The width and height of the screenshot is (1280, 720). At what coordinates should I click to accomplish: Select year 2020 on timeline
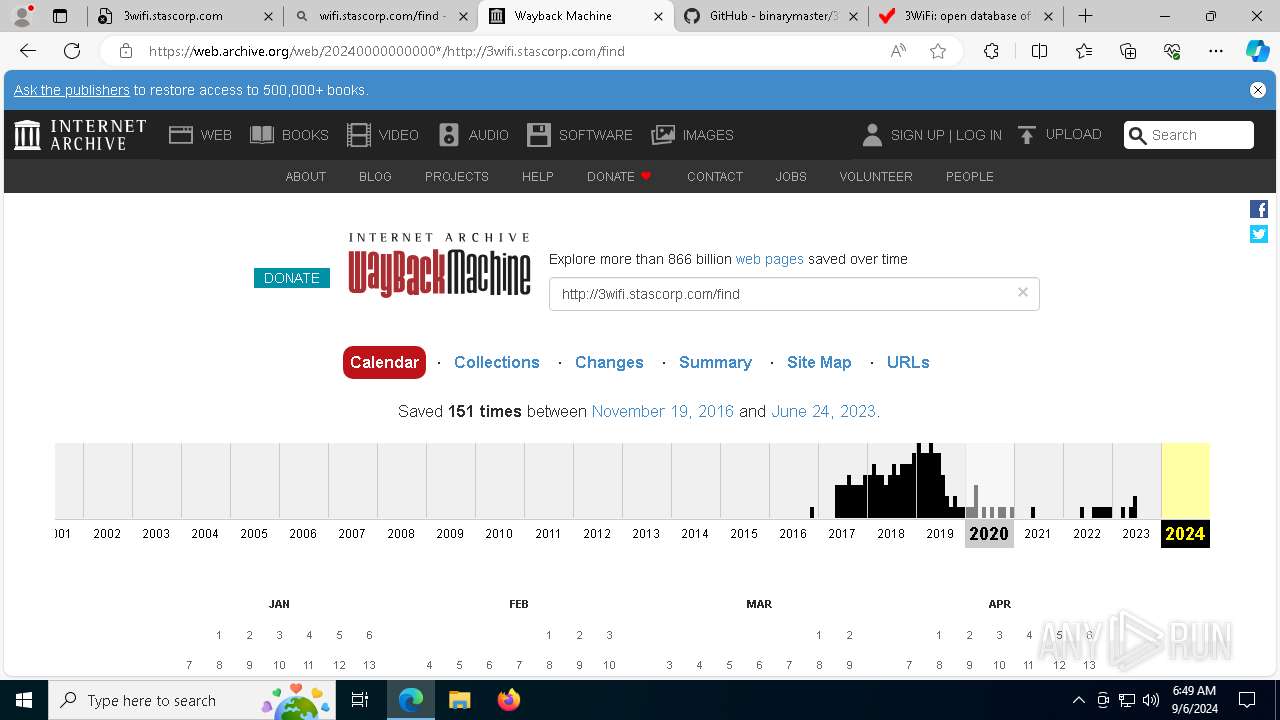pos(989,534)
